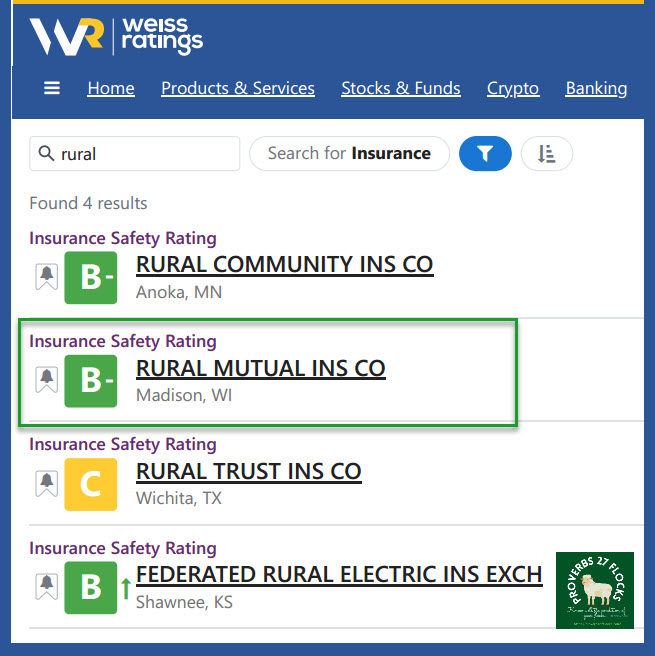Open Stocks & Funds menu

click(x=401, y=88)
